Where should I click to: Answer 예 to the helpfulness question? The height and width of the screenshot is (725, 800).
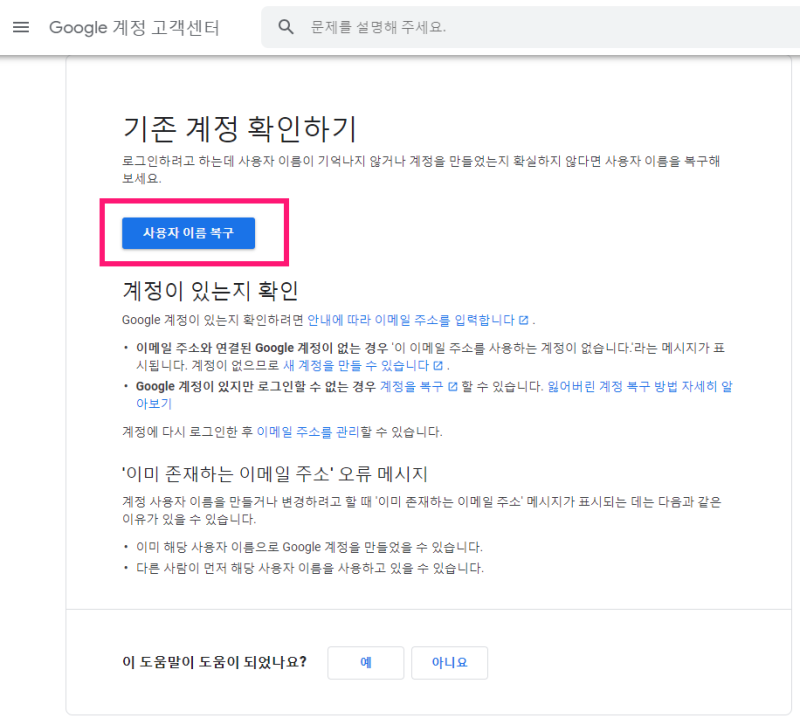click(x=366, y=663)
